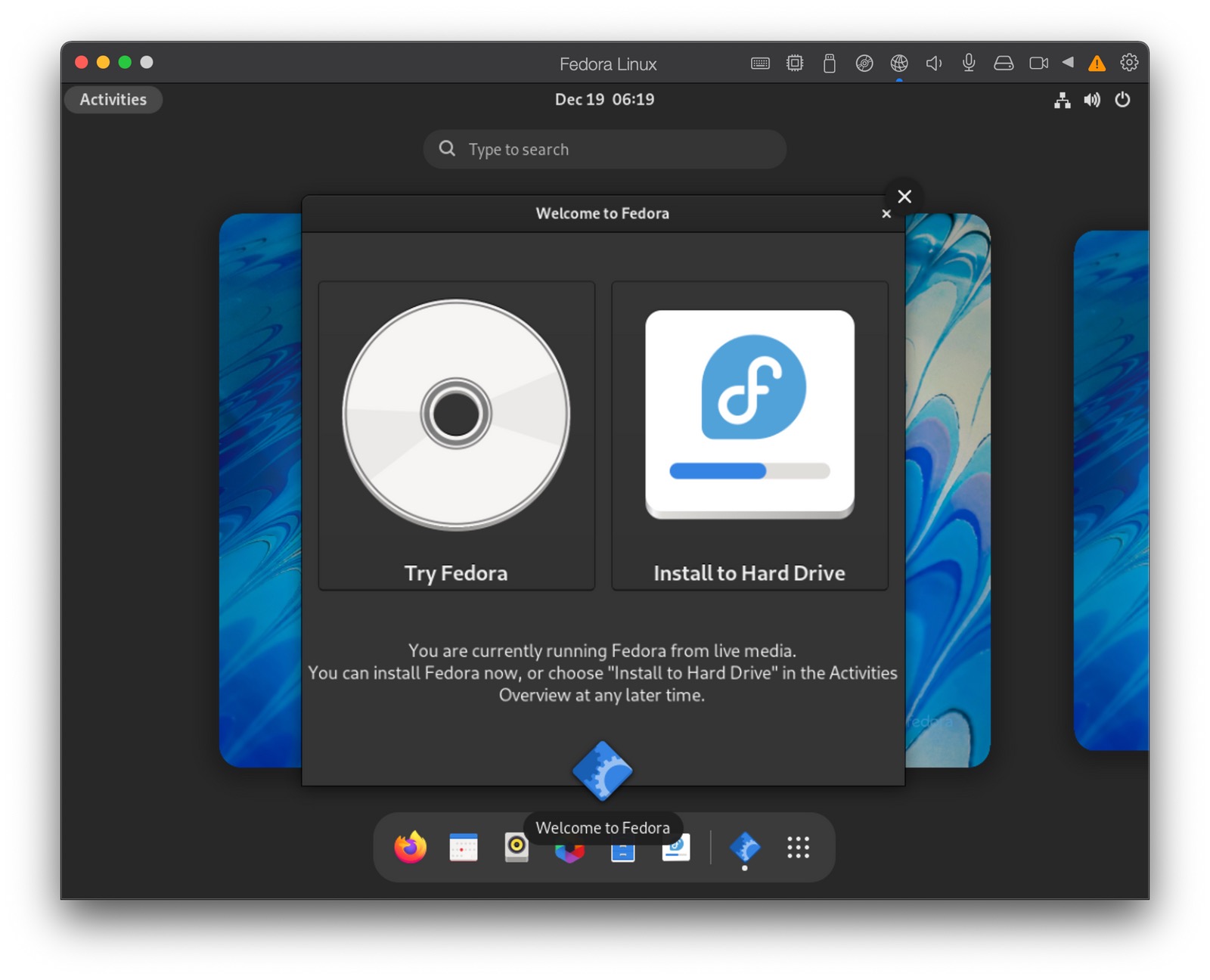Open the colorful hexagon app icon in the dash

tap(569, 852)
